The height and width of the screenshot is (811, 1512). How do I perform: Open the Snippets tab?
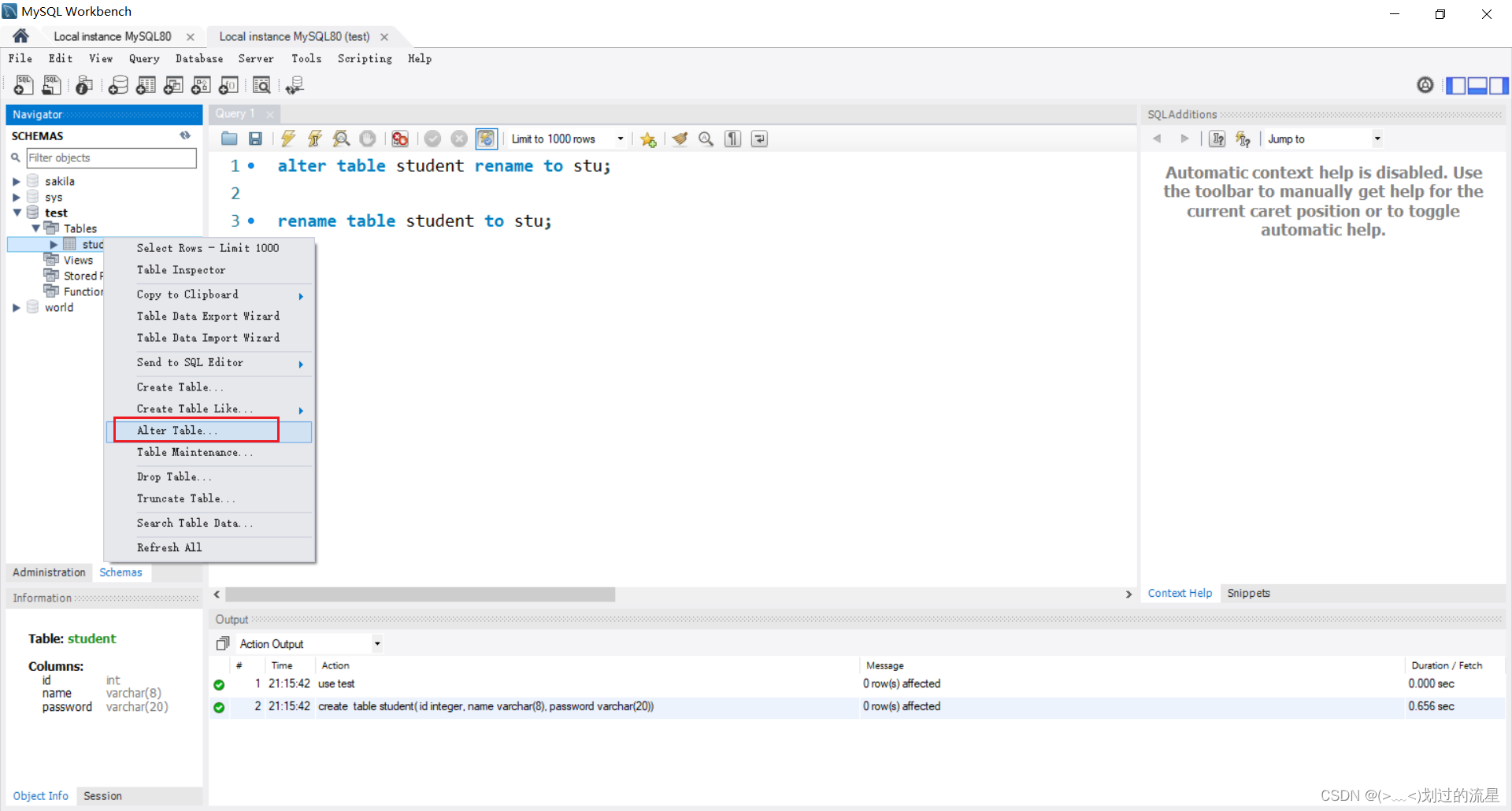coord(1248,593)
